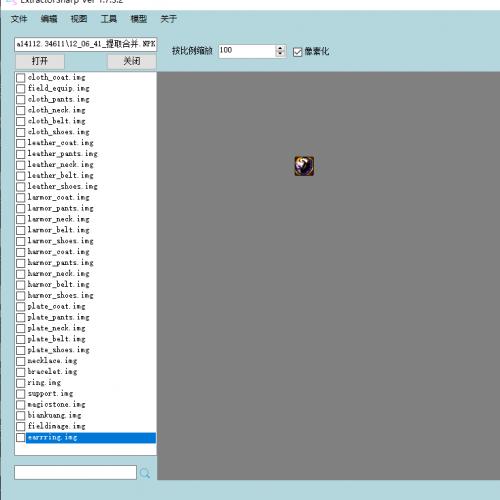
Task: Increase the scale value with up arrow
Action: (x=280, y=48)
